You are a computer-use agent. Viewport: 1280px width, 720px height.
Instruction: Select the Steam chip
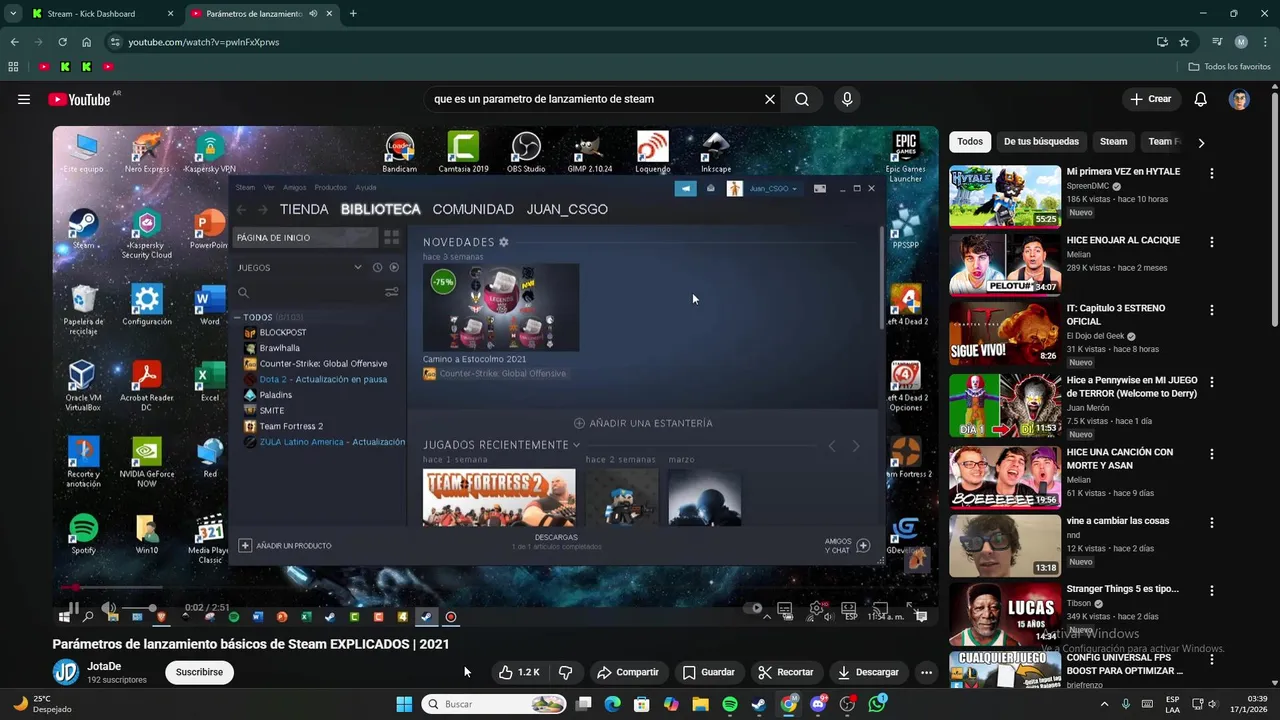[1113, 142]
